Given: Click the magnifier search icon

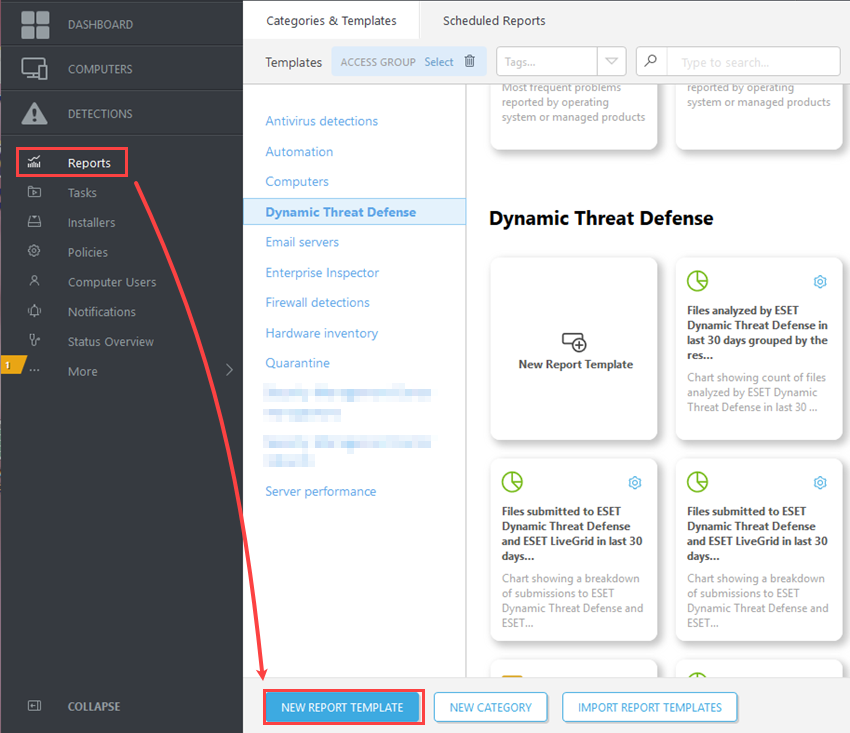Looking at the screenshot, I should 651,61.
